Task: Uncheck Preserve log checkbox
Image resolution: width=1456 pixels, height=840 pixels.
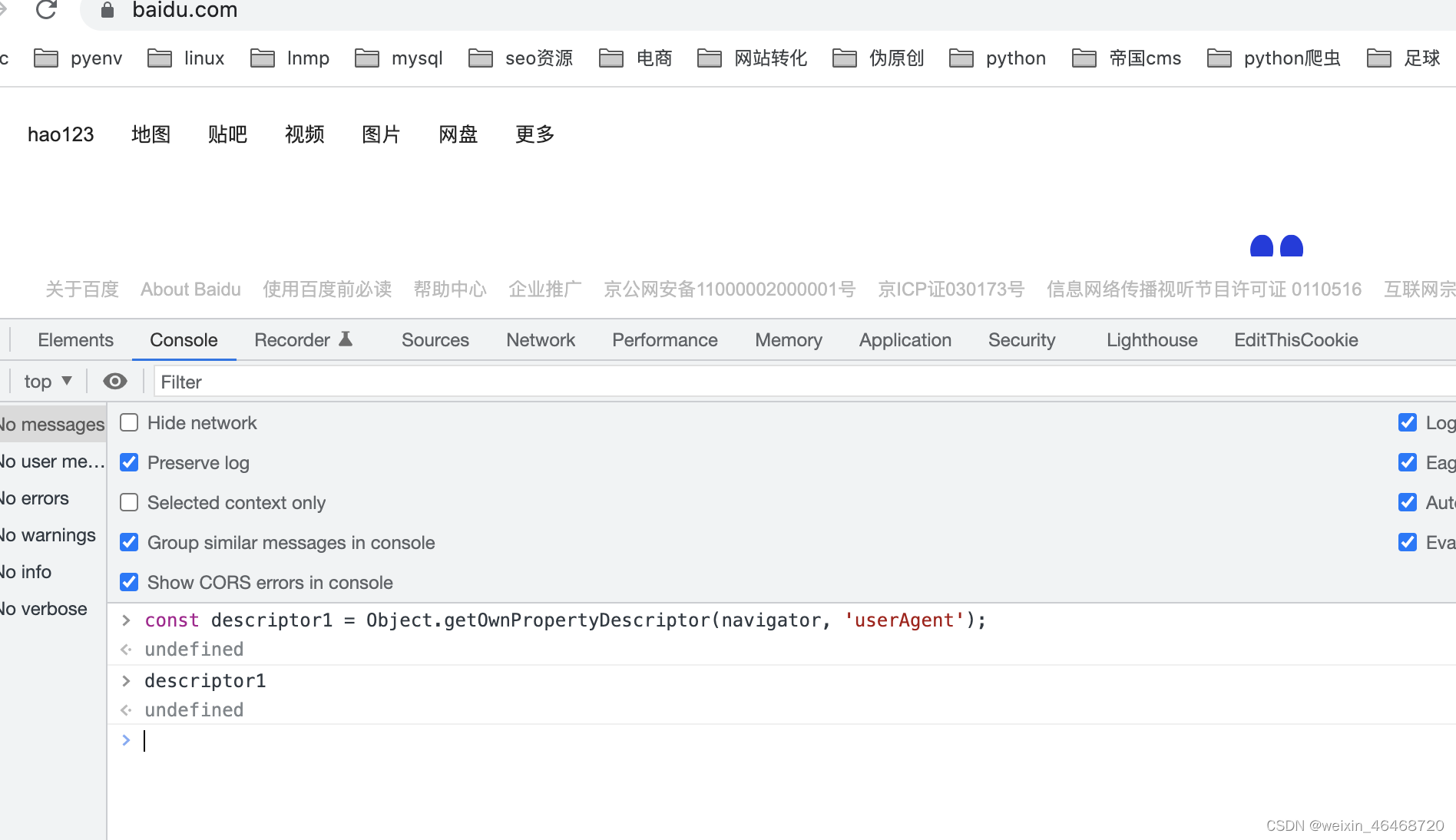Action: (x=129, y=463)
